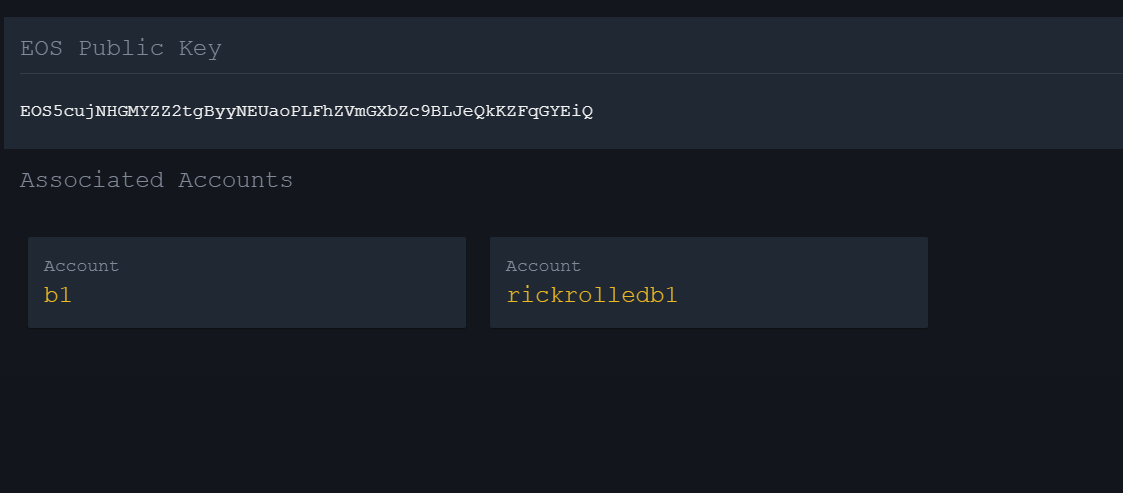Click the empty panel area right of the key
This screenshot has height=493, width=1123.
point(859,112)
